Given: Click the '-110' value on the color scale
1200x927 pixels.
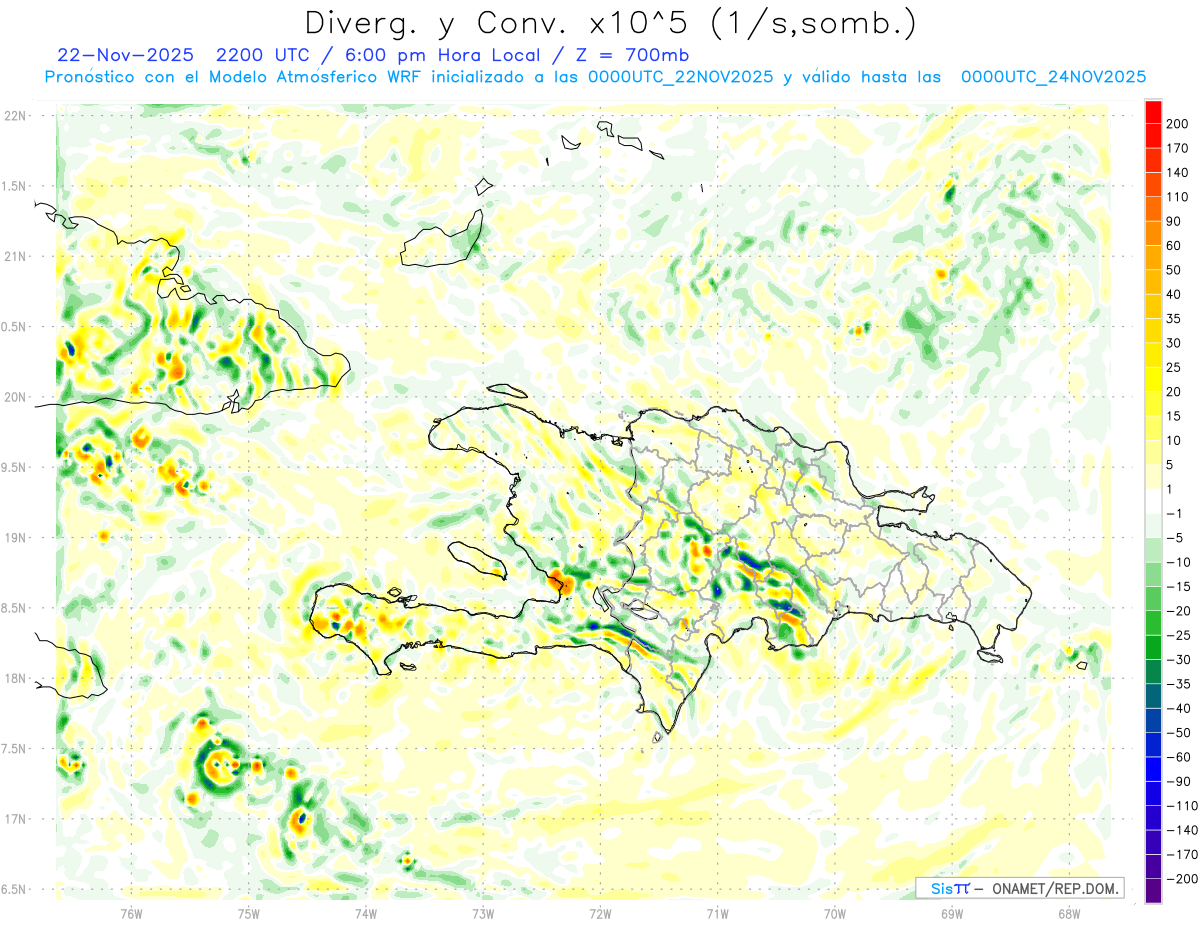Looking at the screenshot, I should 1181,805.
